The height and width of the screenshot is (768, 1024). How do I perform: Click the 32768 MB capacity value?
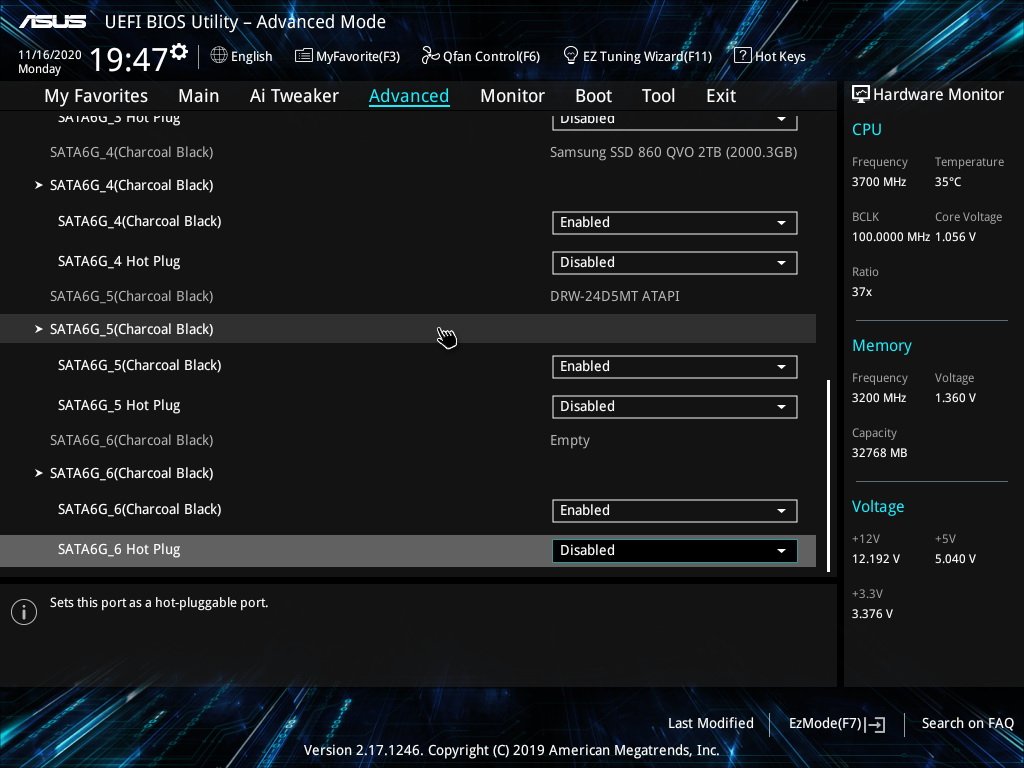[879, 453]
